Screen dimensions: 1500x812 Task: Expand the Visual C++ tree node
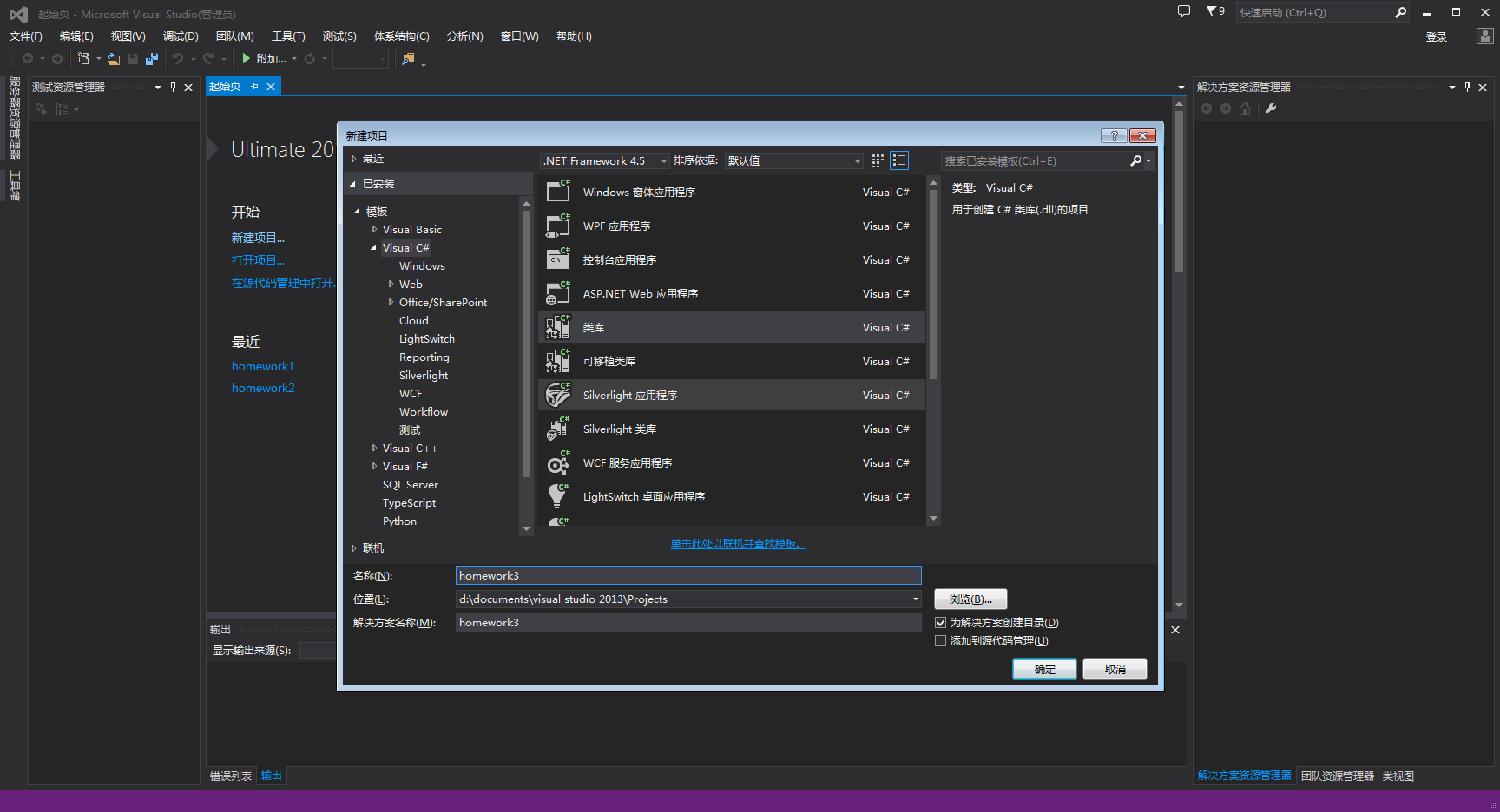pos(374,449)
